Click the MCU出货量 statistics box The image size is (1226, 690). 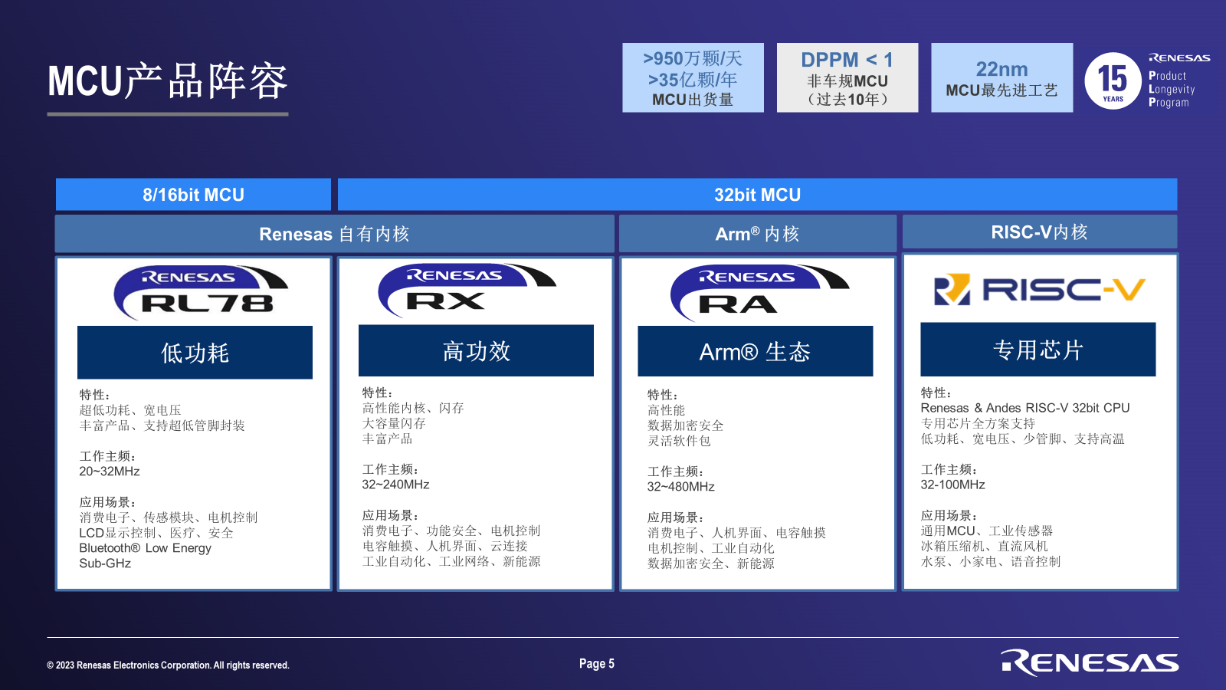692,78
